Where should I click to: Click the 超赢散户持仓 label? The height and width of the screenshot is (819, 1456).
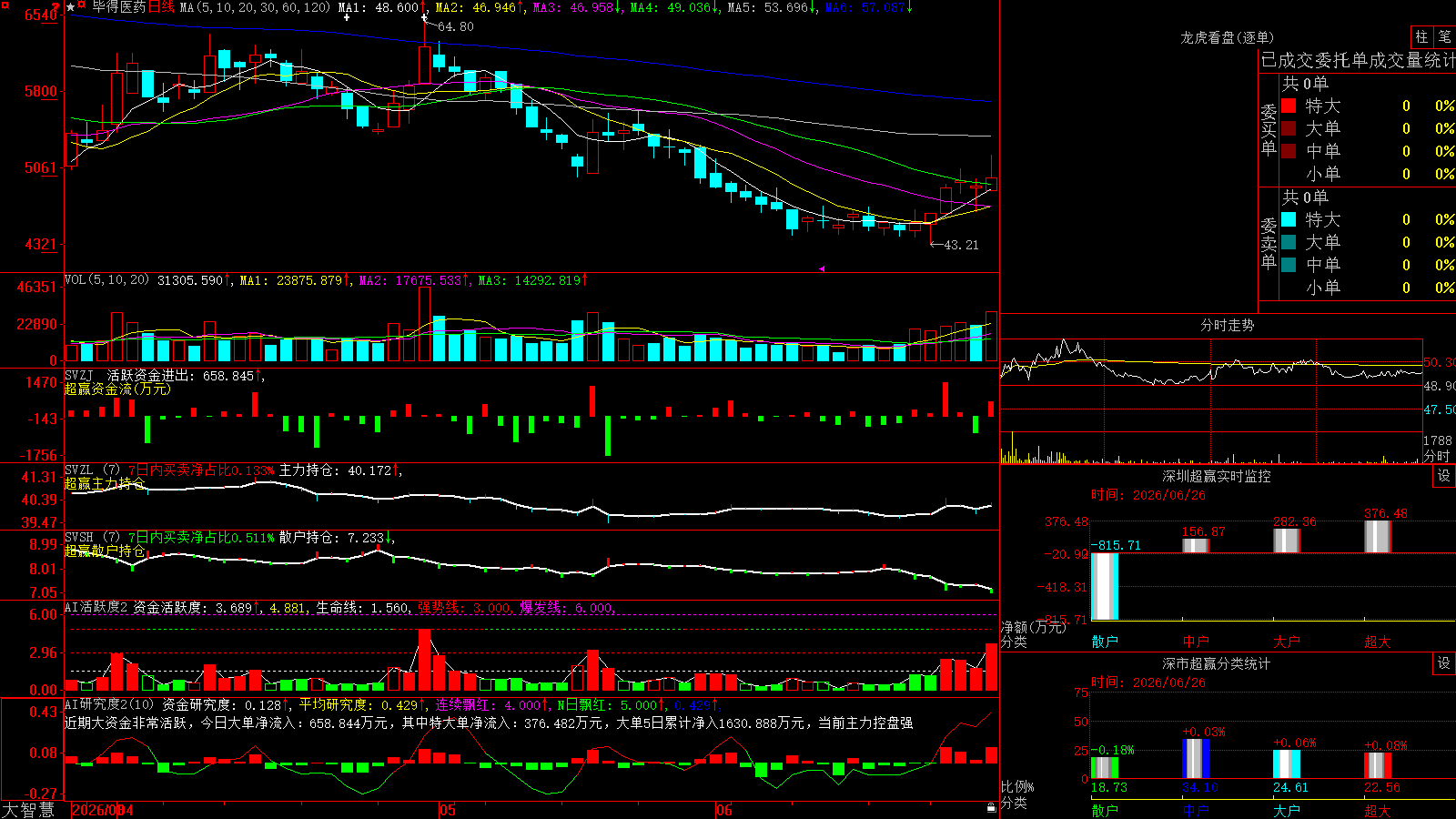[x=105, y=551]
